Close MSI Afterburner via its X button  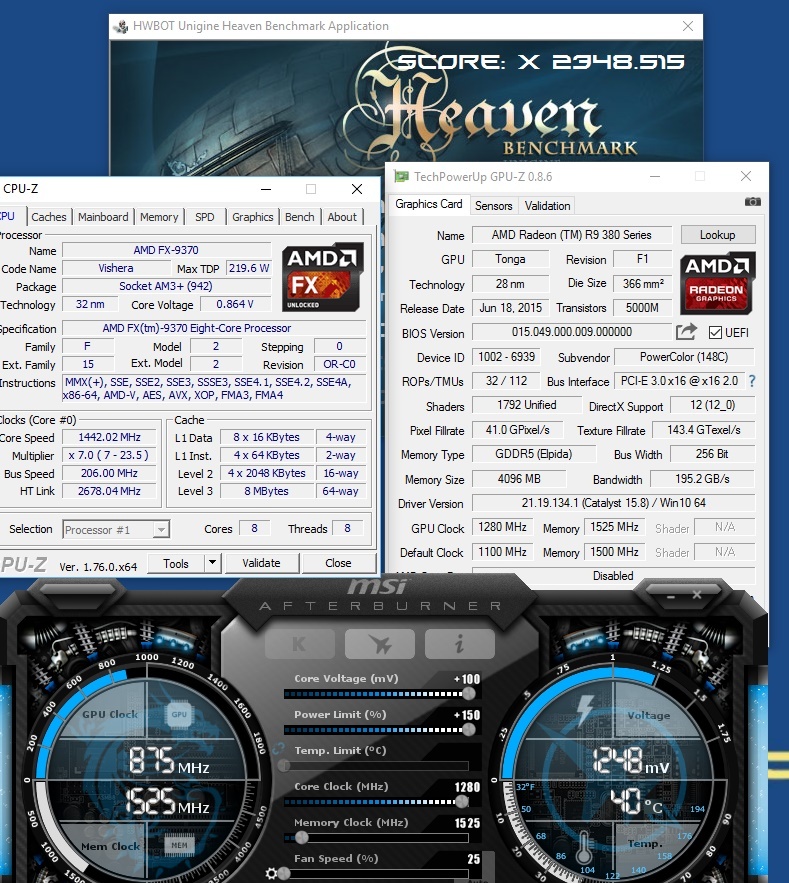point(697,595)
